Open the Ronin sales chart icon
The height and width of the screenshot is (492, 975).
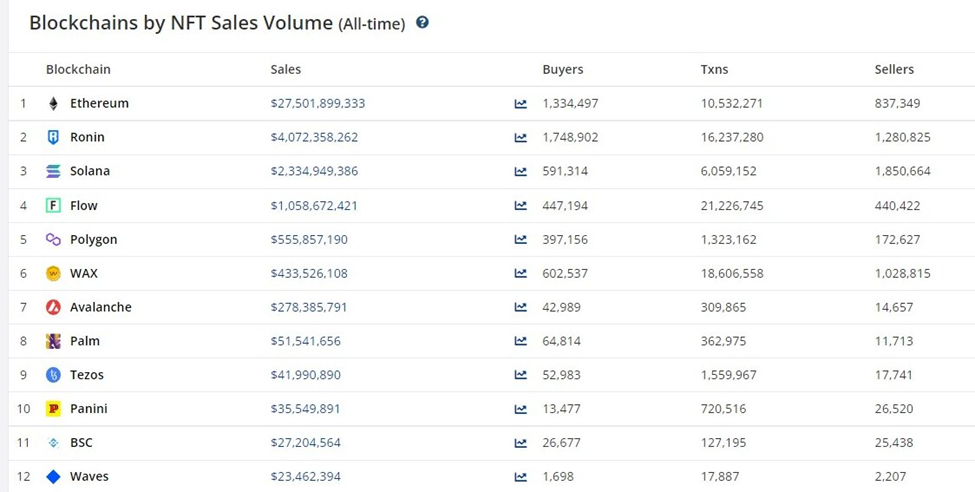click(x=521, y=137)
